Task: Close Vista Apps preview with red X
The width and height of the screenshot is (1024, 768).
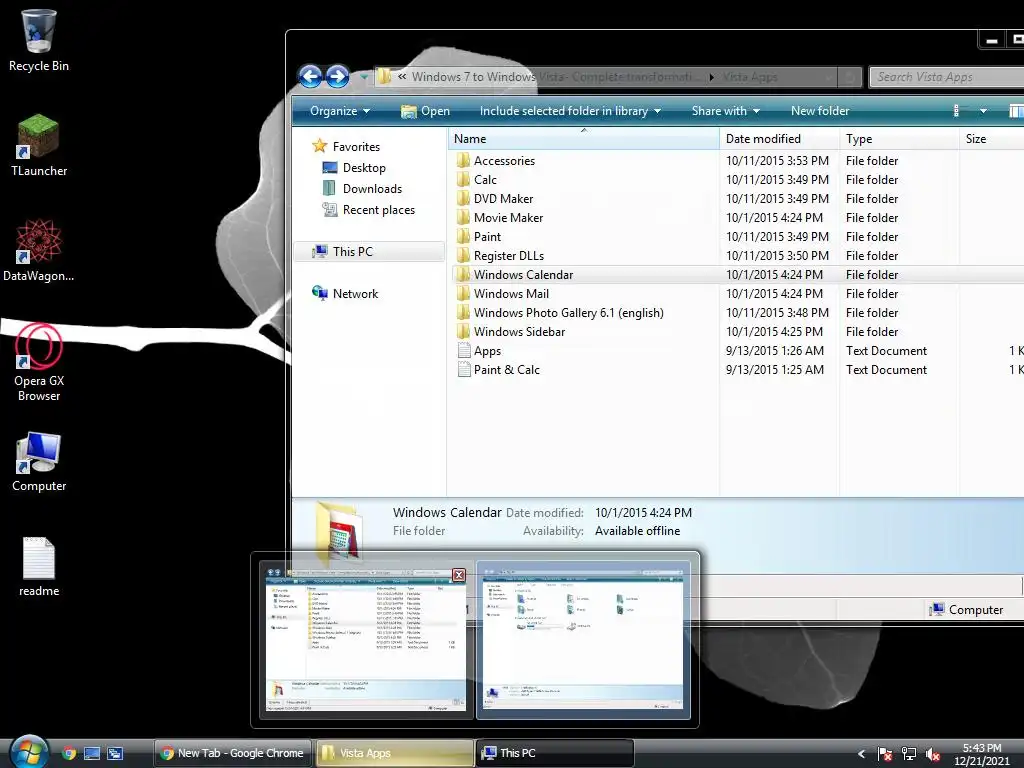Action: [459, 575]
